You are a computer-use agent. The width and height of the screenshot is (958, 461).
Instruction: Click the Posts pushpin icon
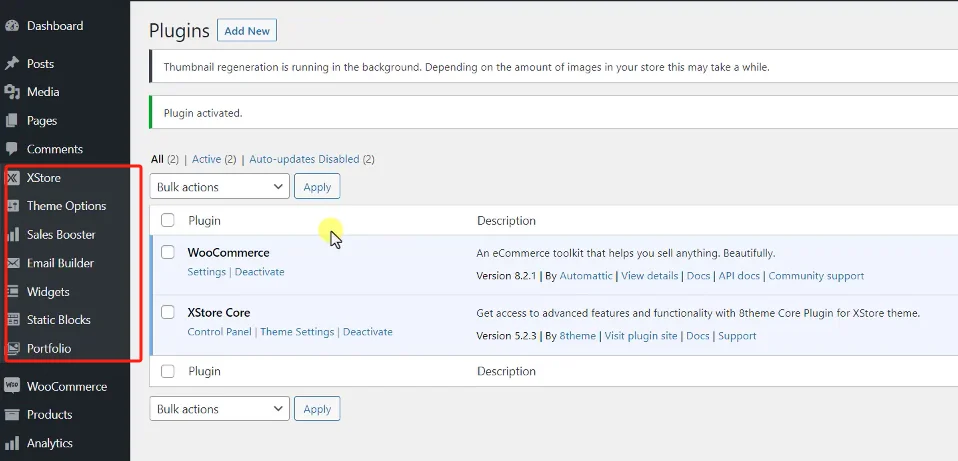coord(12,64)
